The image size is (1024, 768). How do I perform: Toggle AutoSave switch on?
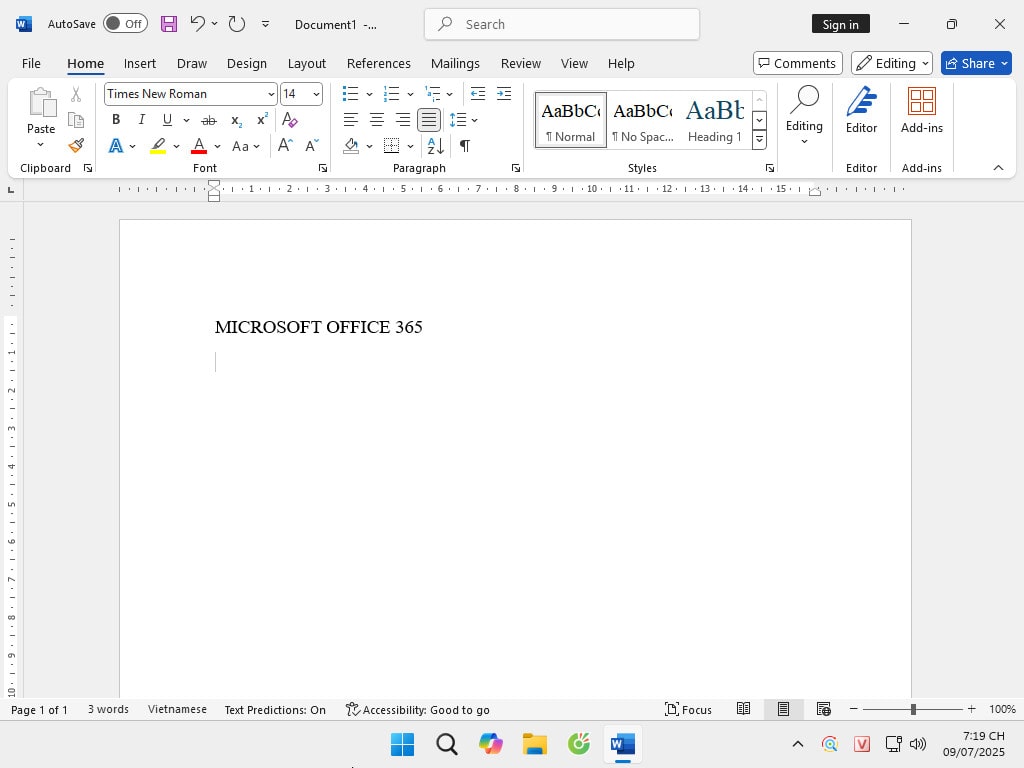pos(125,24)
